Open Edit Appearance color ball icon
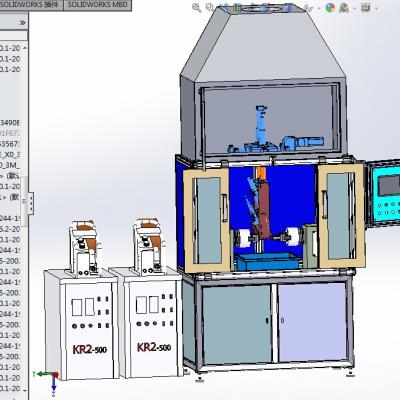 click(x=330, y=8)
